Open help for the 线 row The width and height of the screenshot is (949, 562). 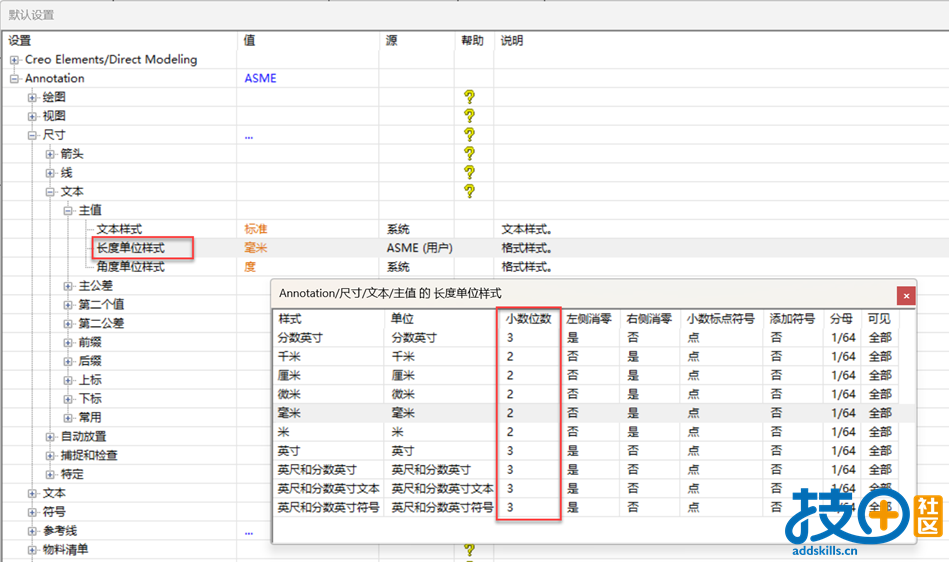[x=469, y=172]
